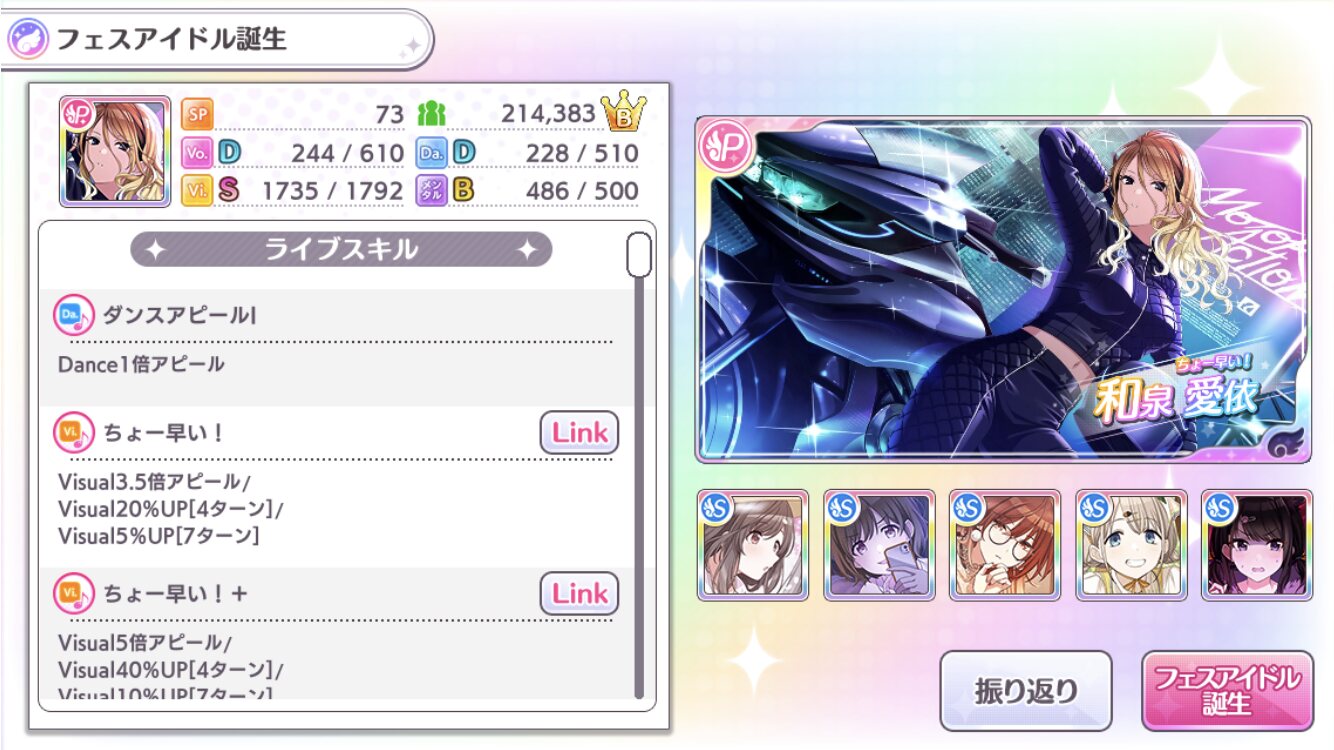
Task: Click the ちょー早い! visual skill icon
Action: pos(74,433)
